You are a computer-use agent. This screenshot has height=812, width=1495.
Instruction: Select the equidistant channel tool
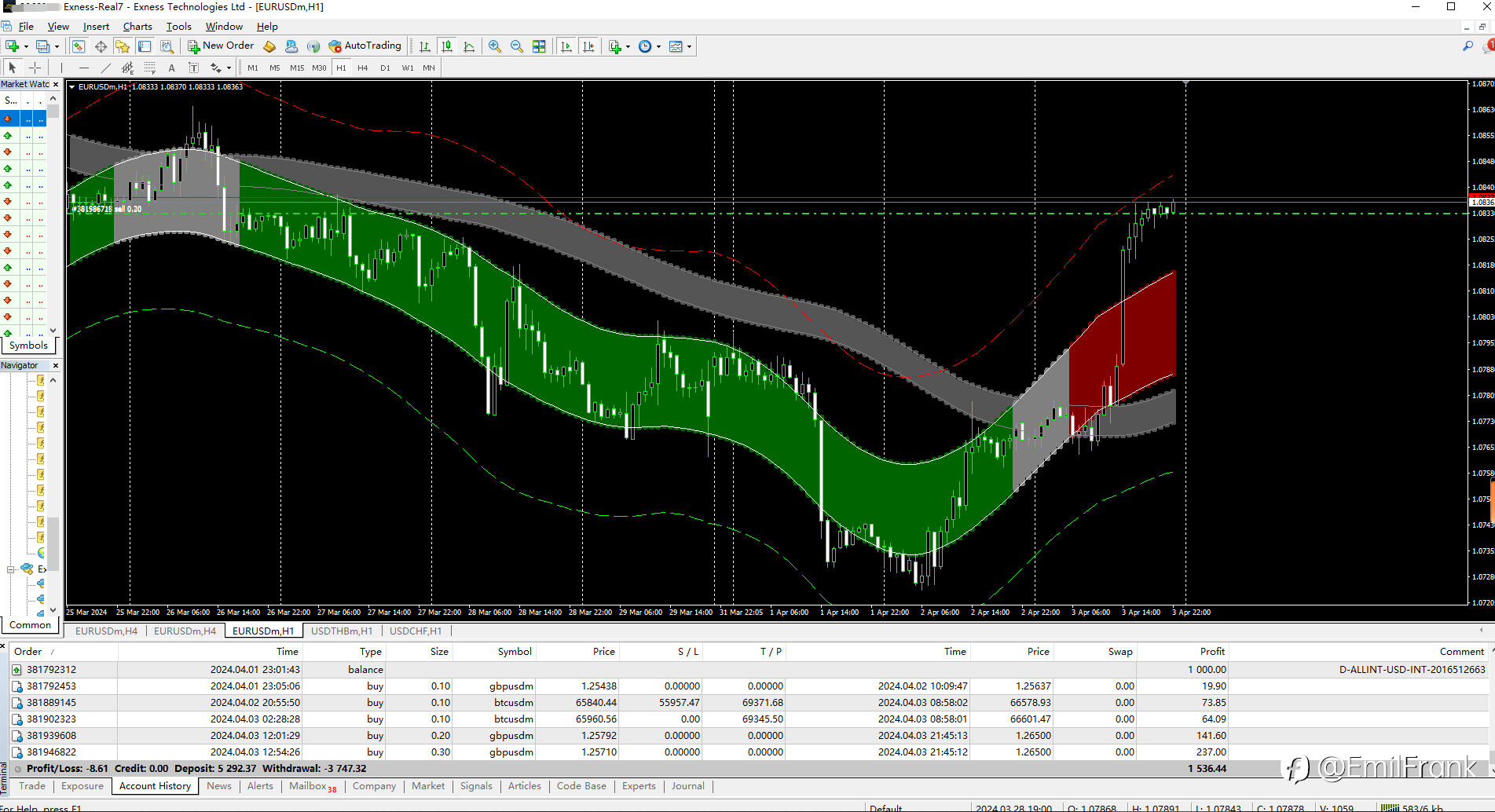coord(127,68)
